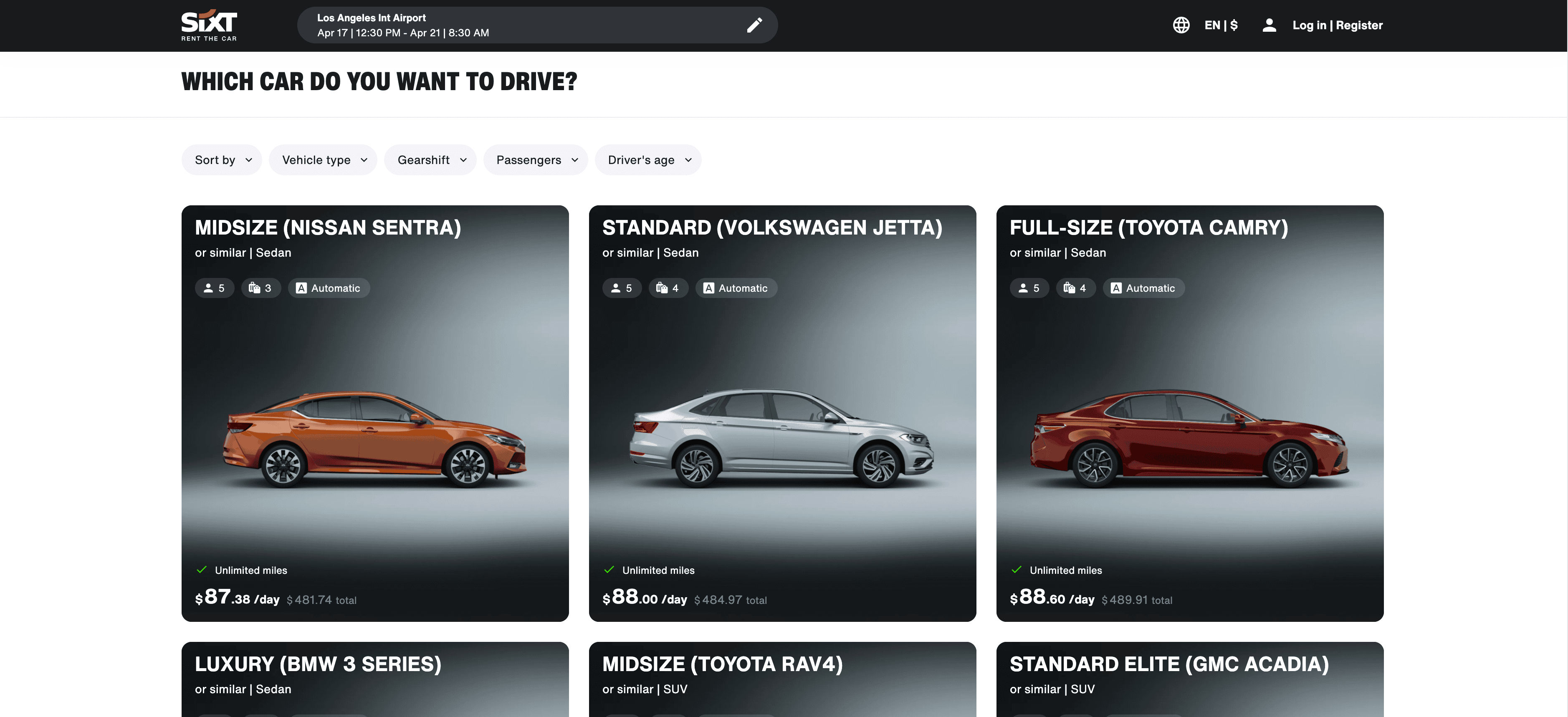The width and height of the screenshot is (1568, 717).
Task: Click Volkswagen Jetta luggage count icon
Action: click(662, 288)
